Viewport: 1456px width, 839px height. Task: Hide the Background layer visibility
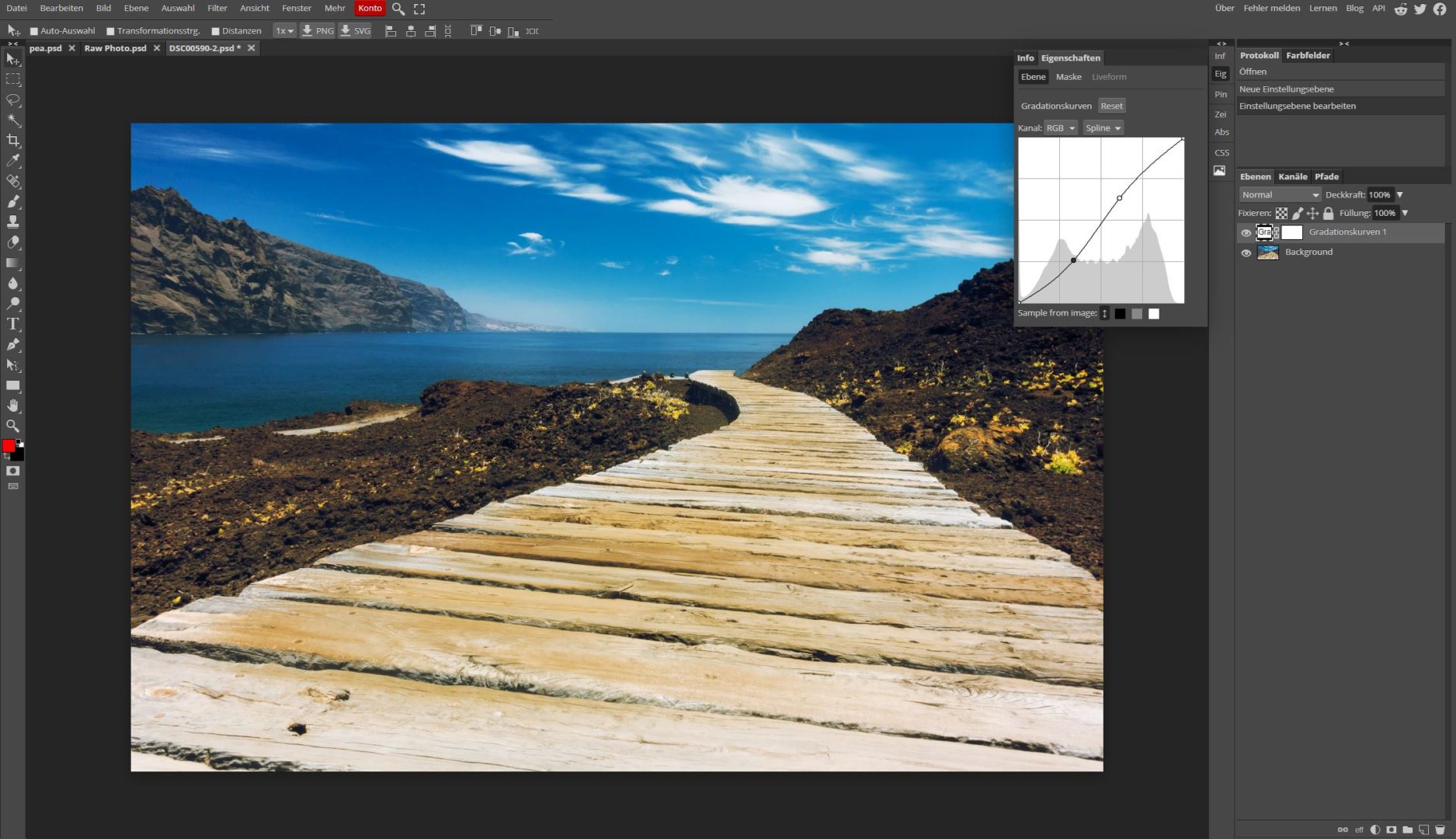(1247, 252)
